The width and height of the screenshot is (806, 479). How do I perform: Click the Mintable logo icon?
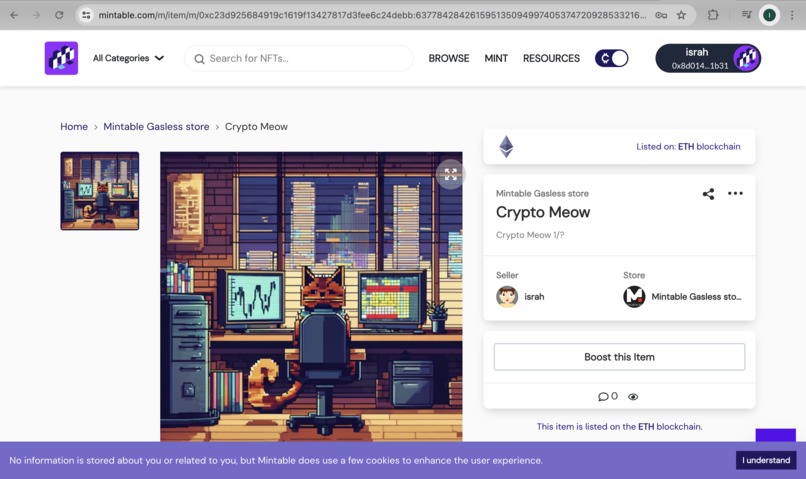[61, 58]
